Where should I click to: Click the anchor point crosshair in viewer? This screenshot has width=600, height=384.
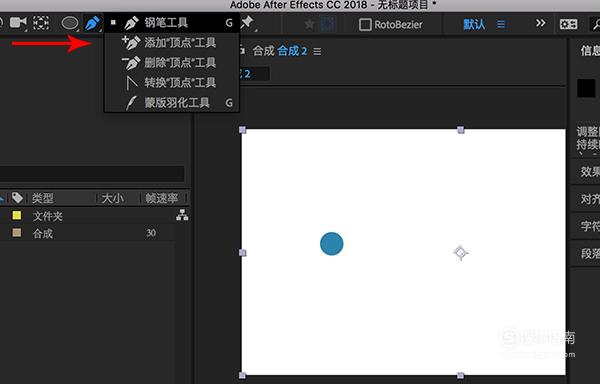(461, 252)
